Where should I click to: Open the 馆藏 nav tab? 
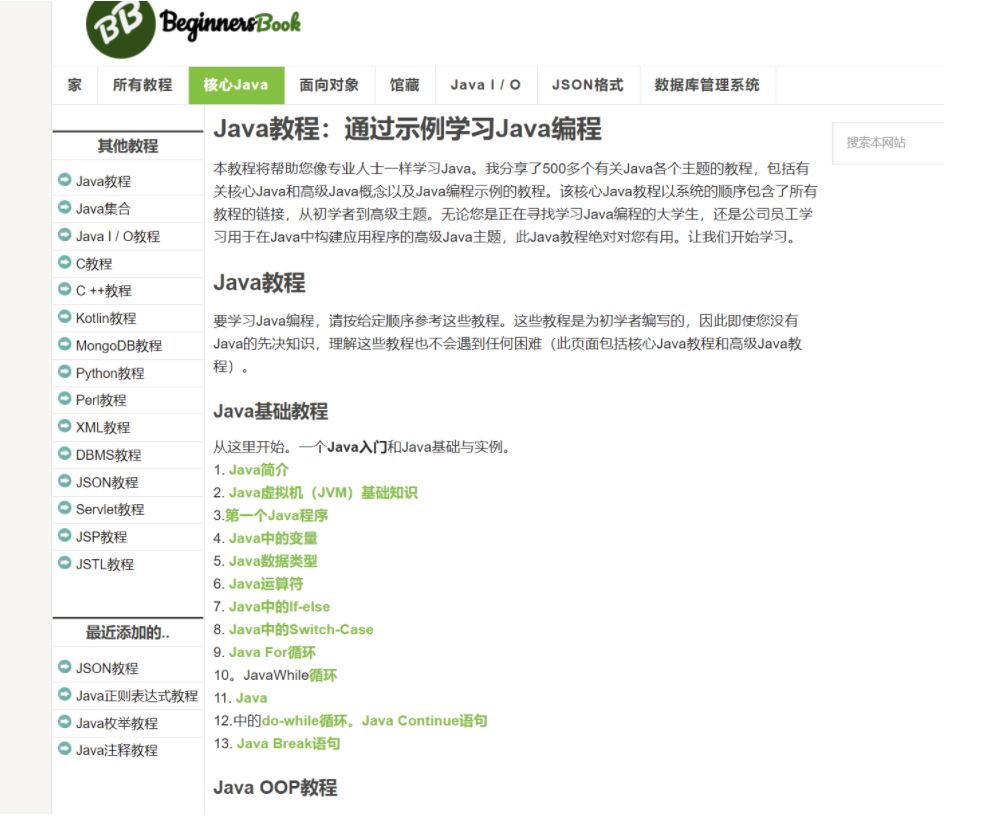(x=405, y=85)
